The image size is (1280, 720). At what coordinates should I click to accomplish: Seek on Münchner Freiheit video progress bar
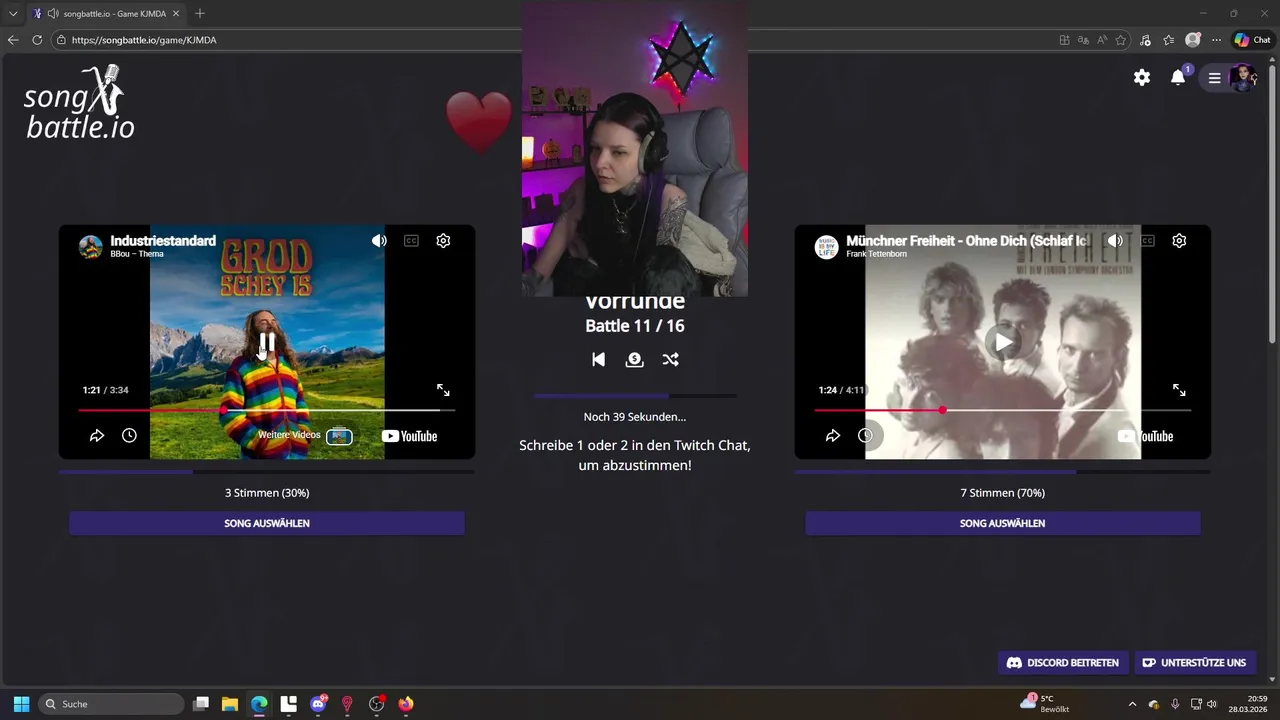click(1003, 410)
